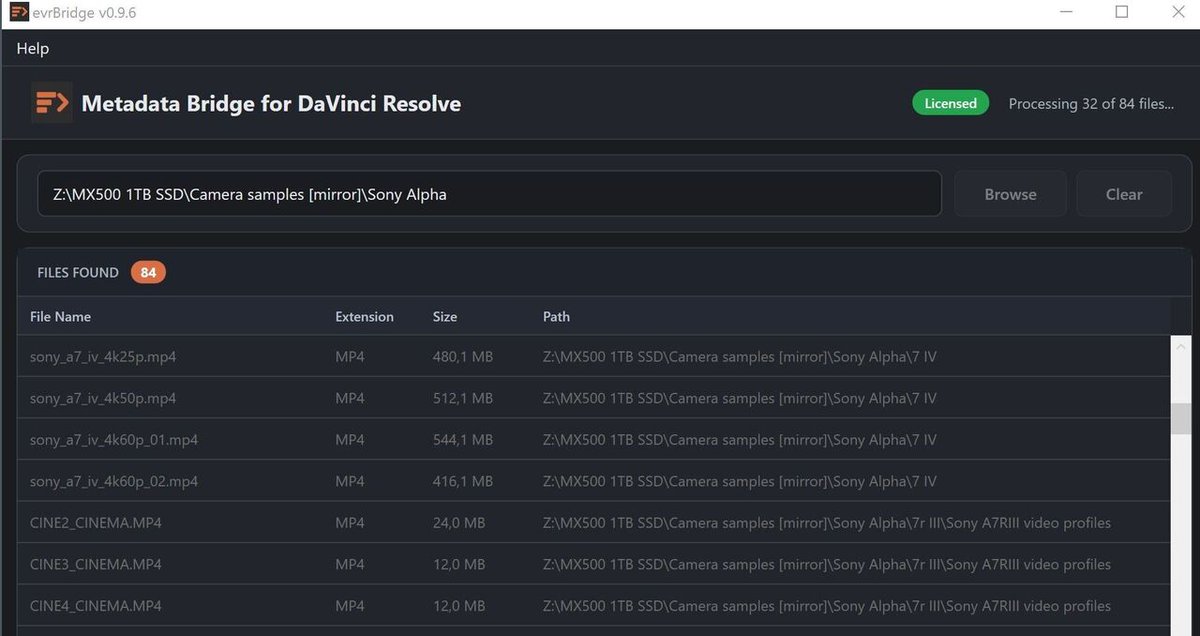1200x636 pixels.
Task: Click the evrBridge title bar app icon
Action: [18, 12]
